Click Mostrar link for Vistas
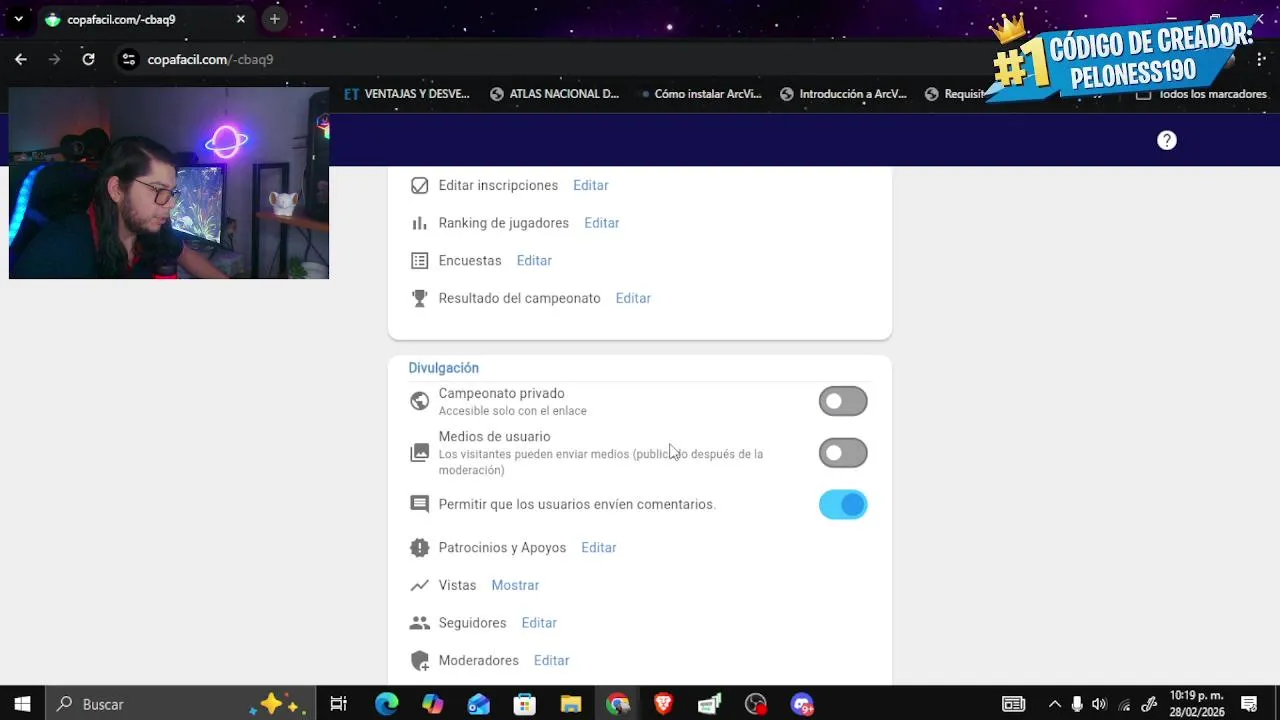Viewport: 1280px width, 720px height. [515, 585]
